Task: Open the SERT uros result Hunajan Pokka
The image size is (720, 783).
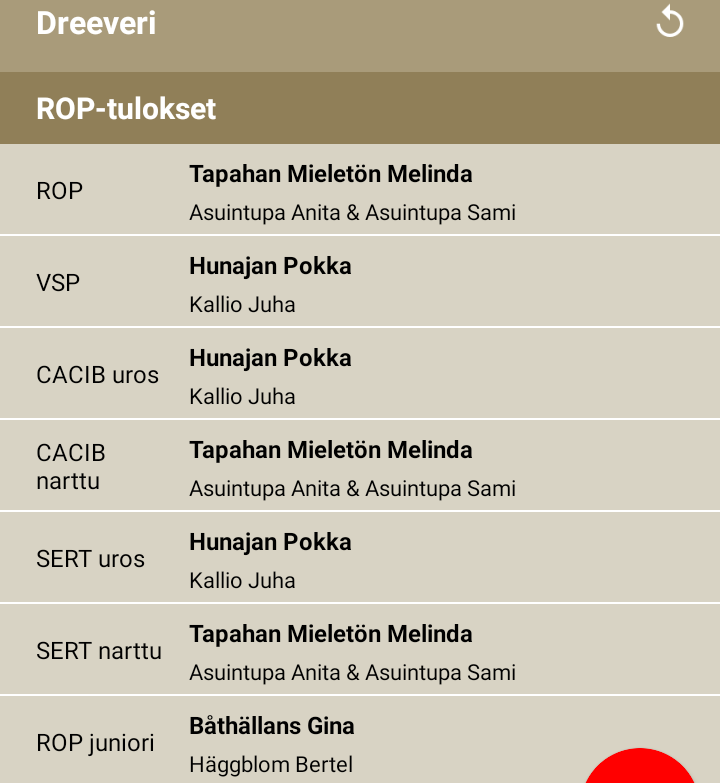Action: 270,542
